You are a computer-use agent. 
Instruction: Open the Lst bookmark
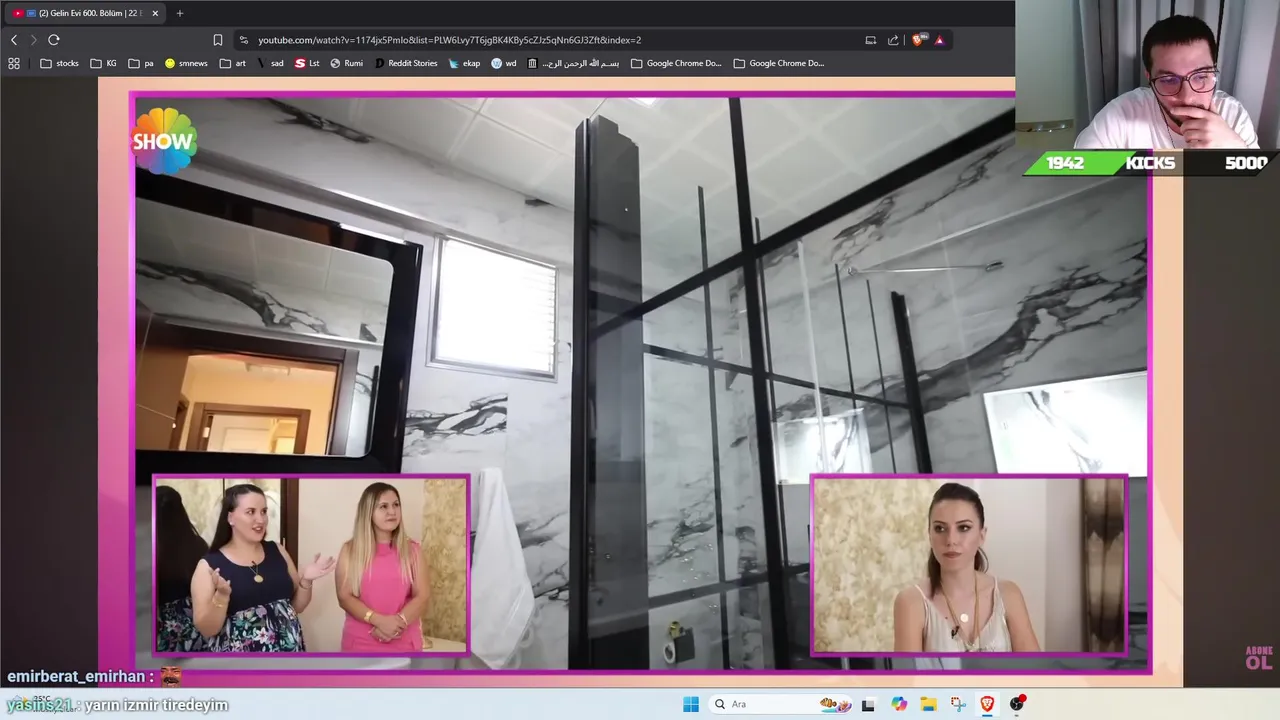pos(307,63)
